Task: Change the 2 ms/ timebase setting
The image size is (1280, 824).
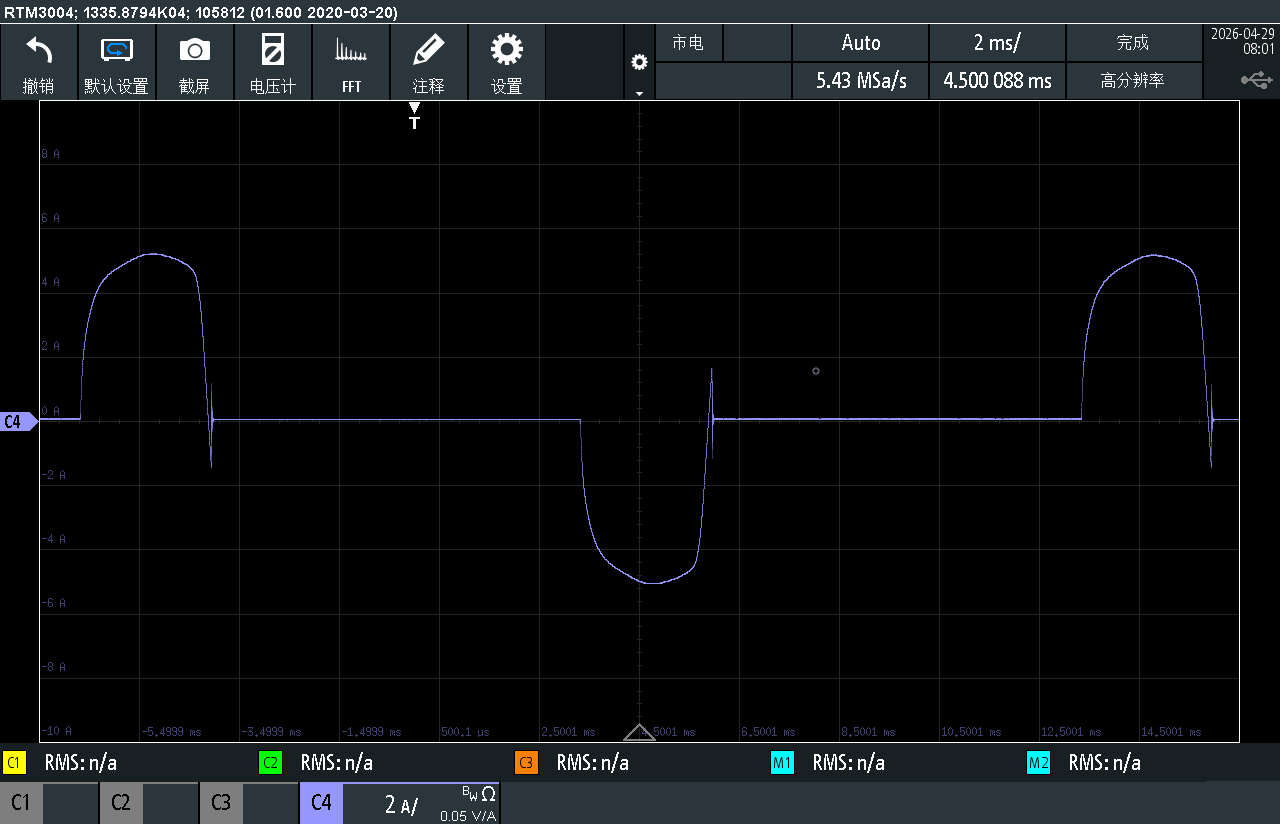Action: click(x=997, y=43)
